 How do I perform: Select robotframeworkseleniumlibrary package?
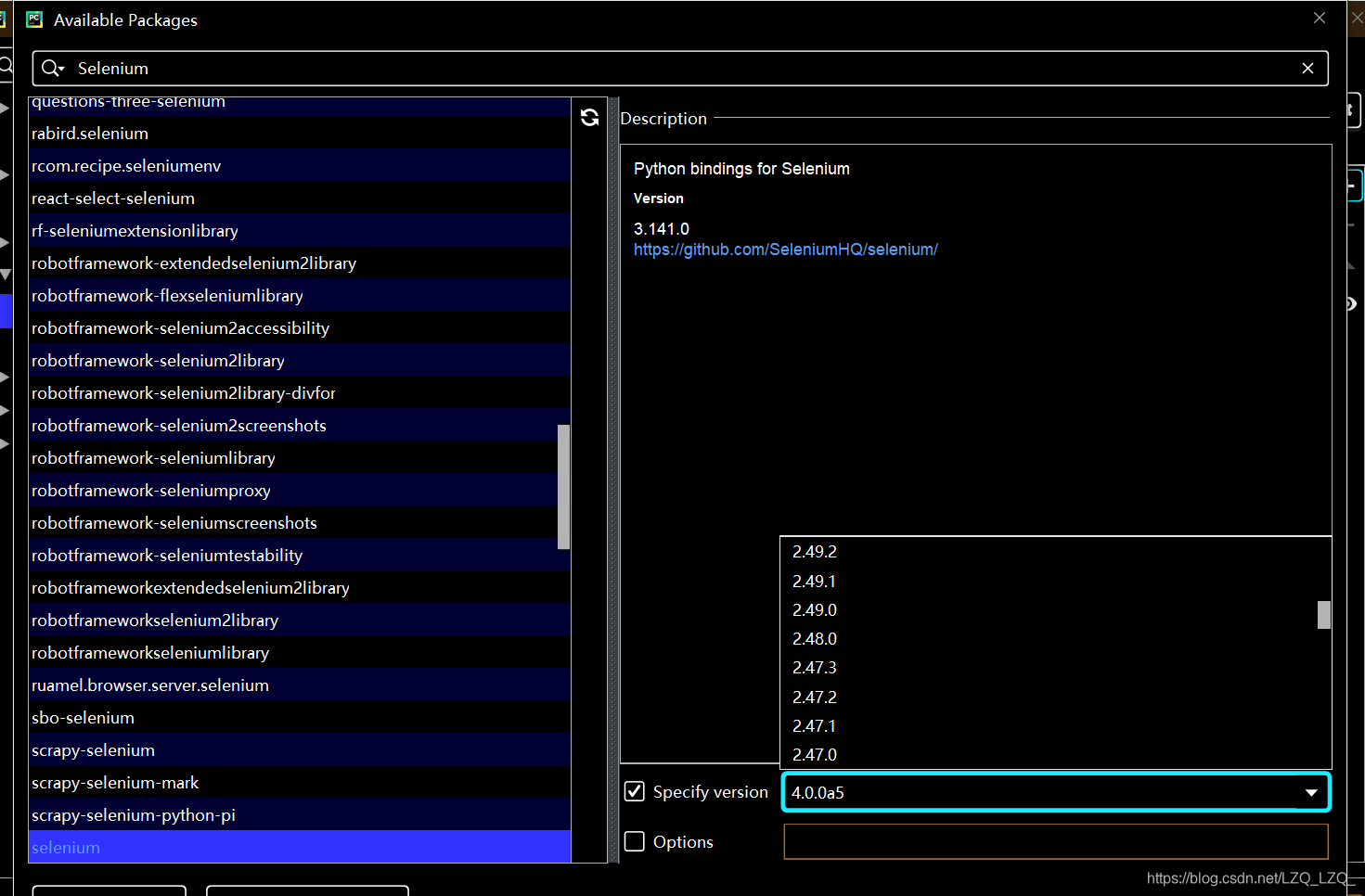300,652
